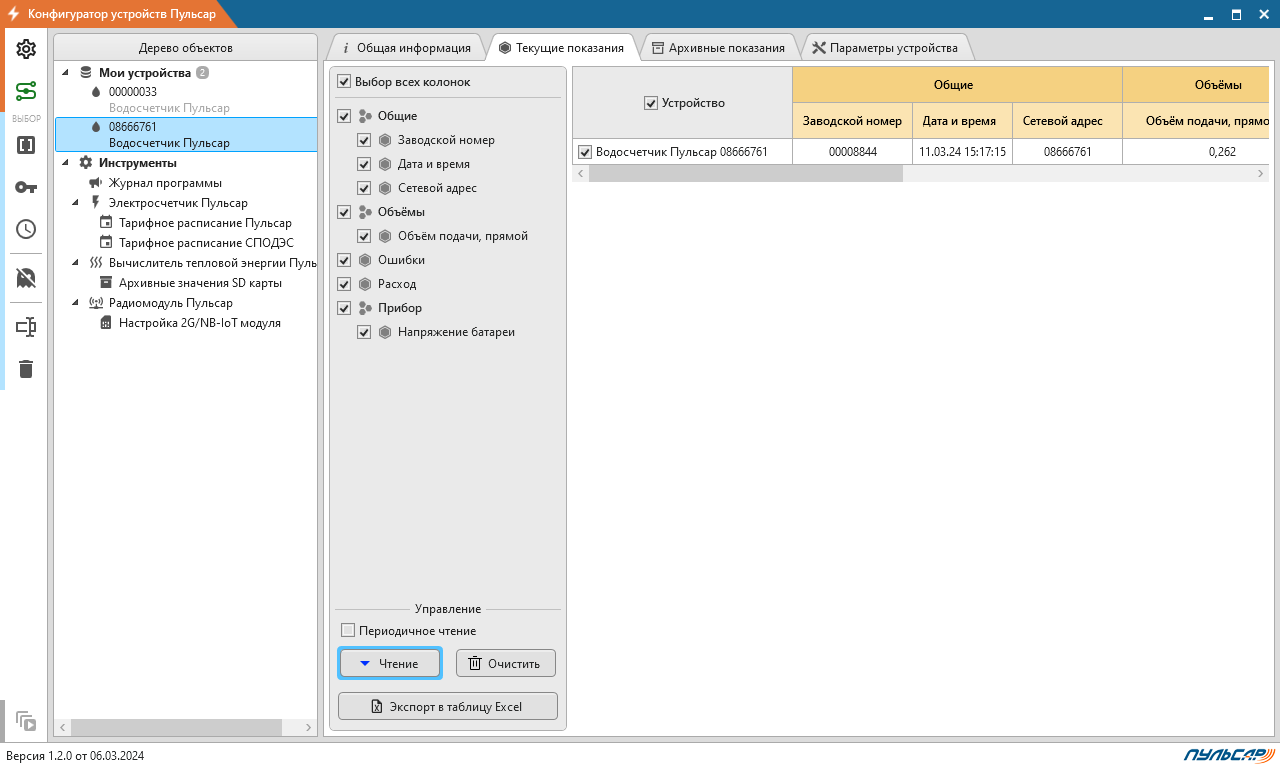Switch to Общая информация tab

[405, 47]
